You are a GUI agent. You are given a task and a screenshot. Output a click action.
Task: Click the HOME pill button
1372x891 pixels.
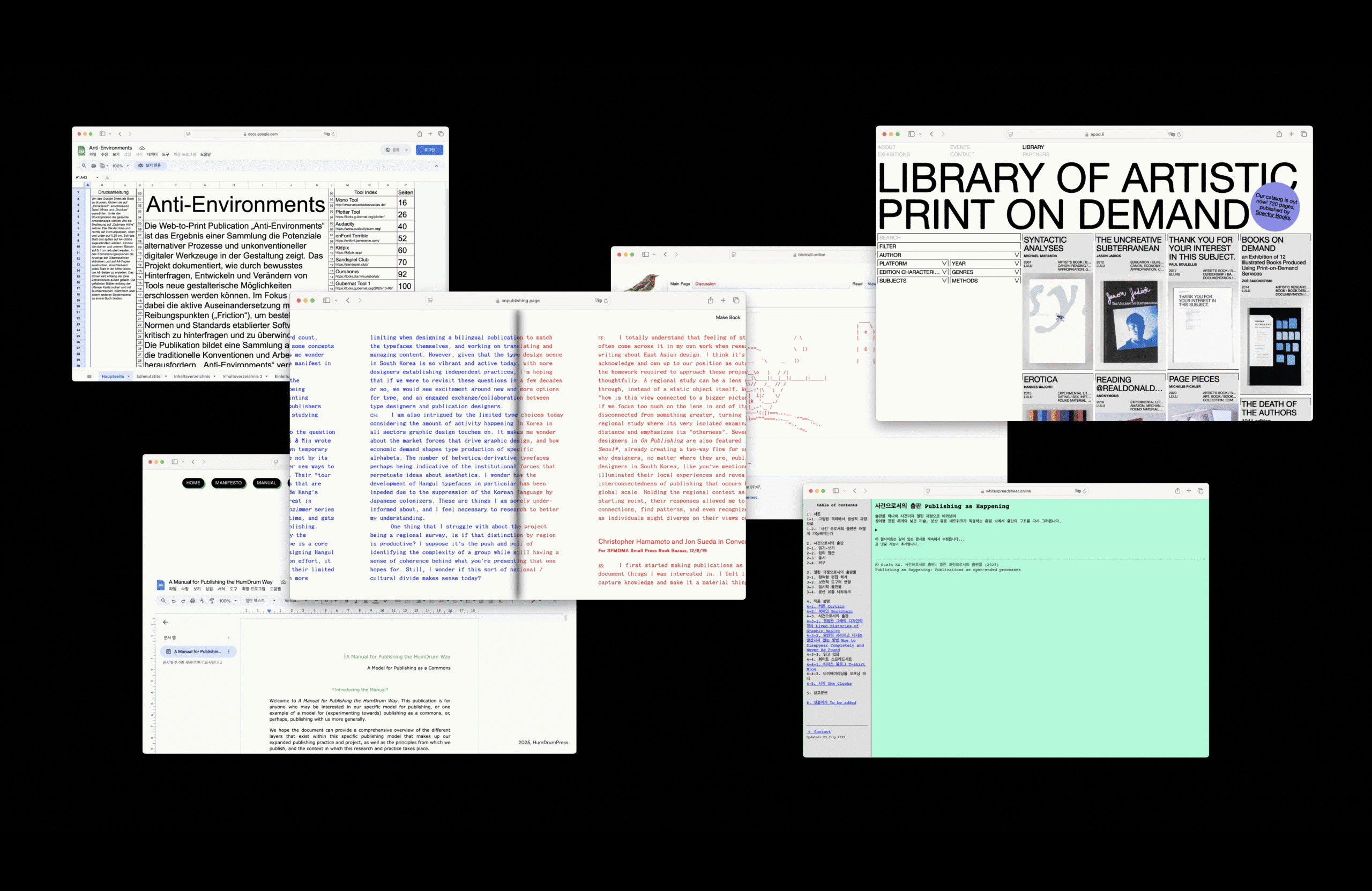193,483
